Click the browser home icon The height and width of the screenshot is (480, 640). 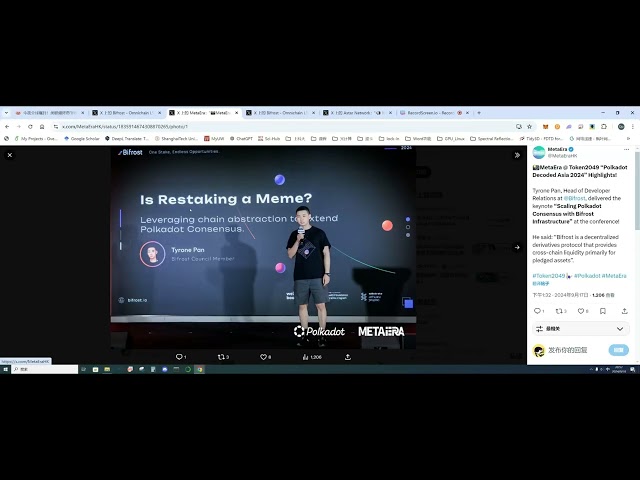(x=42, y=127)
